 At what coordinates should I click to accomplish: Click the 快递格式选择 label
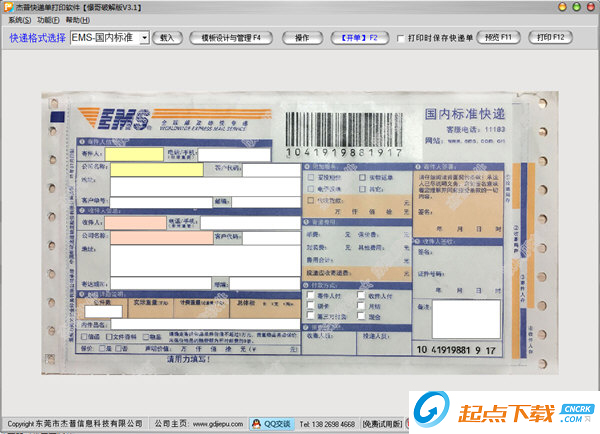38,38
